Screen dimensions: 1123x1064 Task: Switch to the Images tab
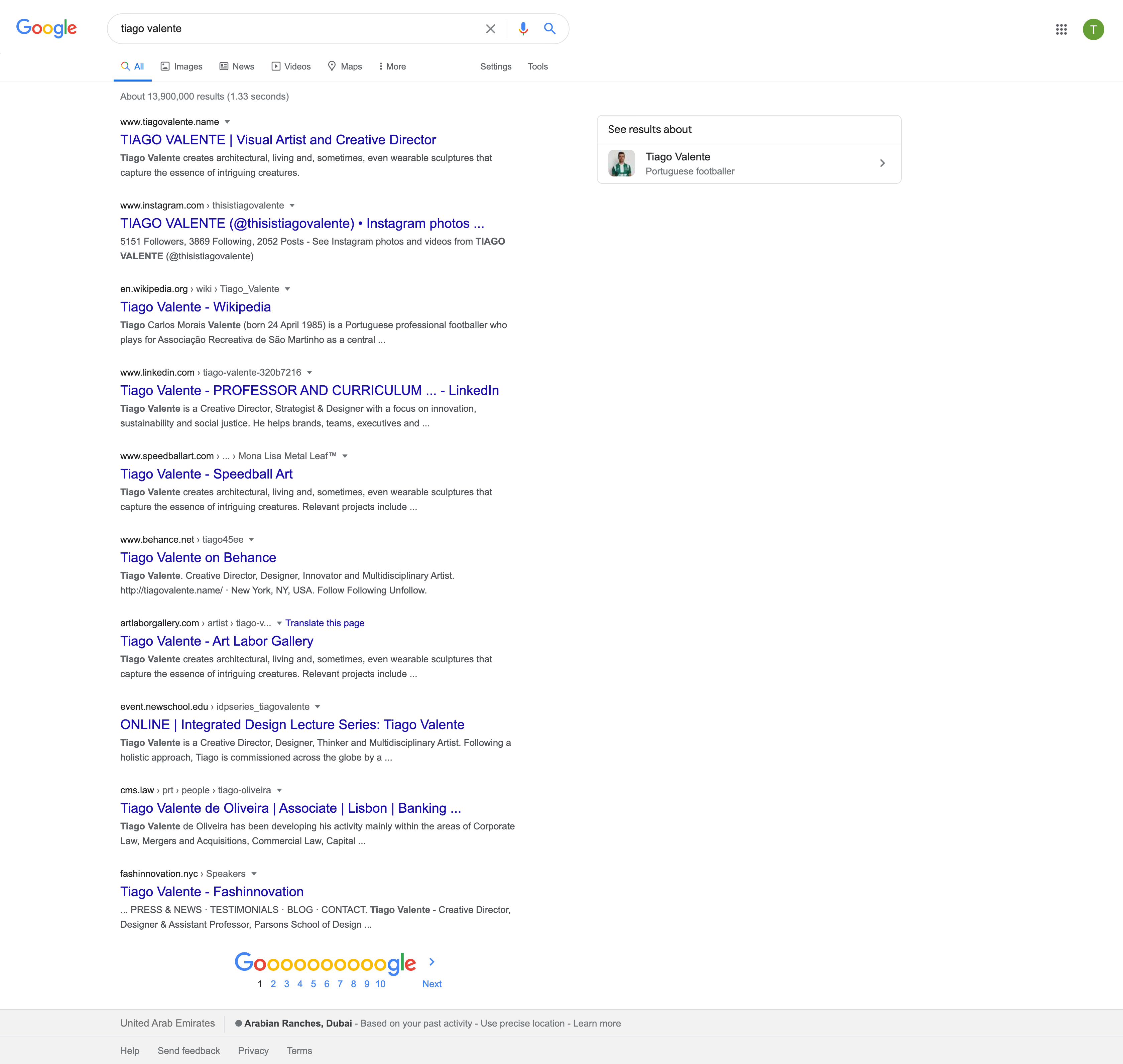(181, 66)
